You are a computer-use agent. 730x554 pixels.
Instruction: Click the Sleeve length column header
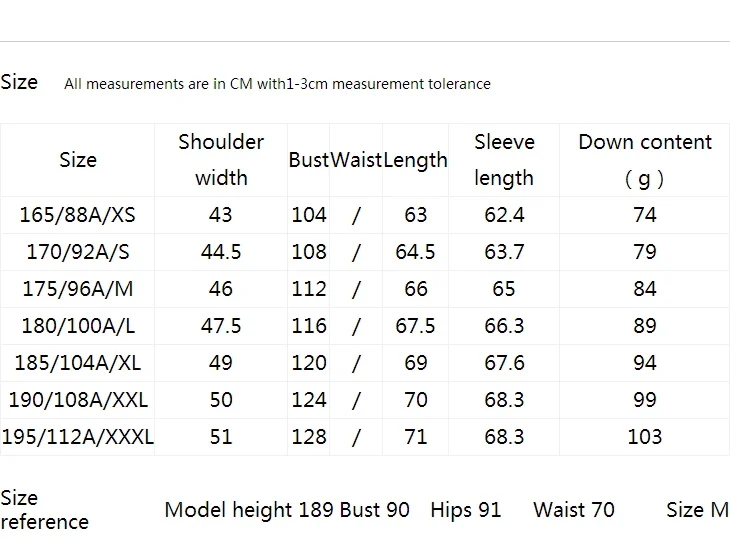coord(504,160)
